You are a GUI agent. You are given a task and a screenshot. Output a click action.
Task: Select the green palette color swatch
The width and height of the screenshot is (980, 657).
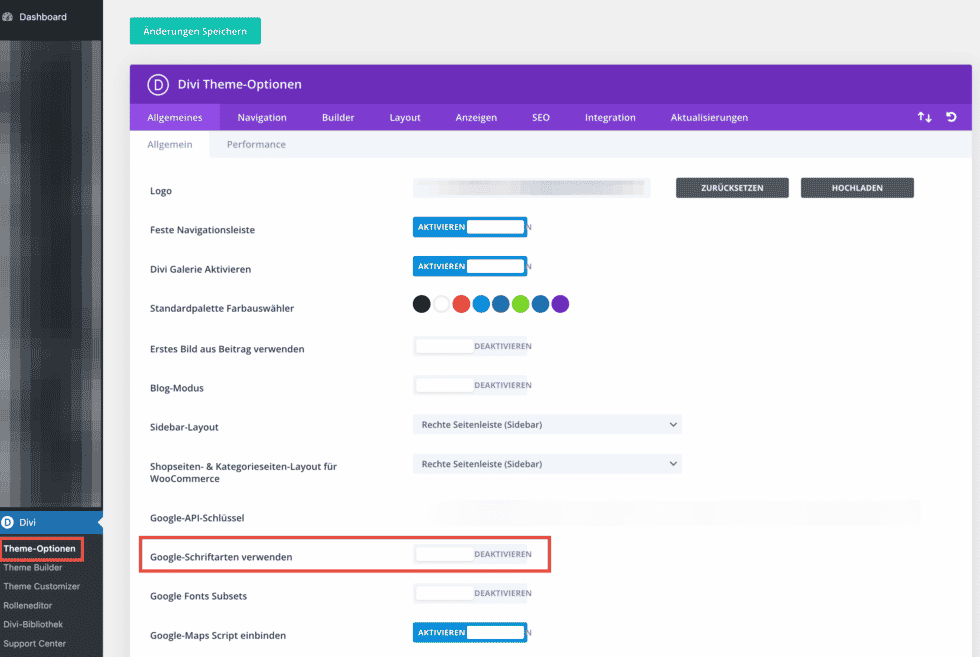[x=521, y=304]
